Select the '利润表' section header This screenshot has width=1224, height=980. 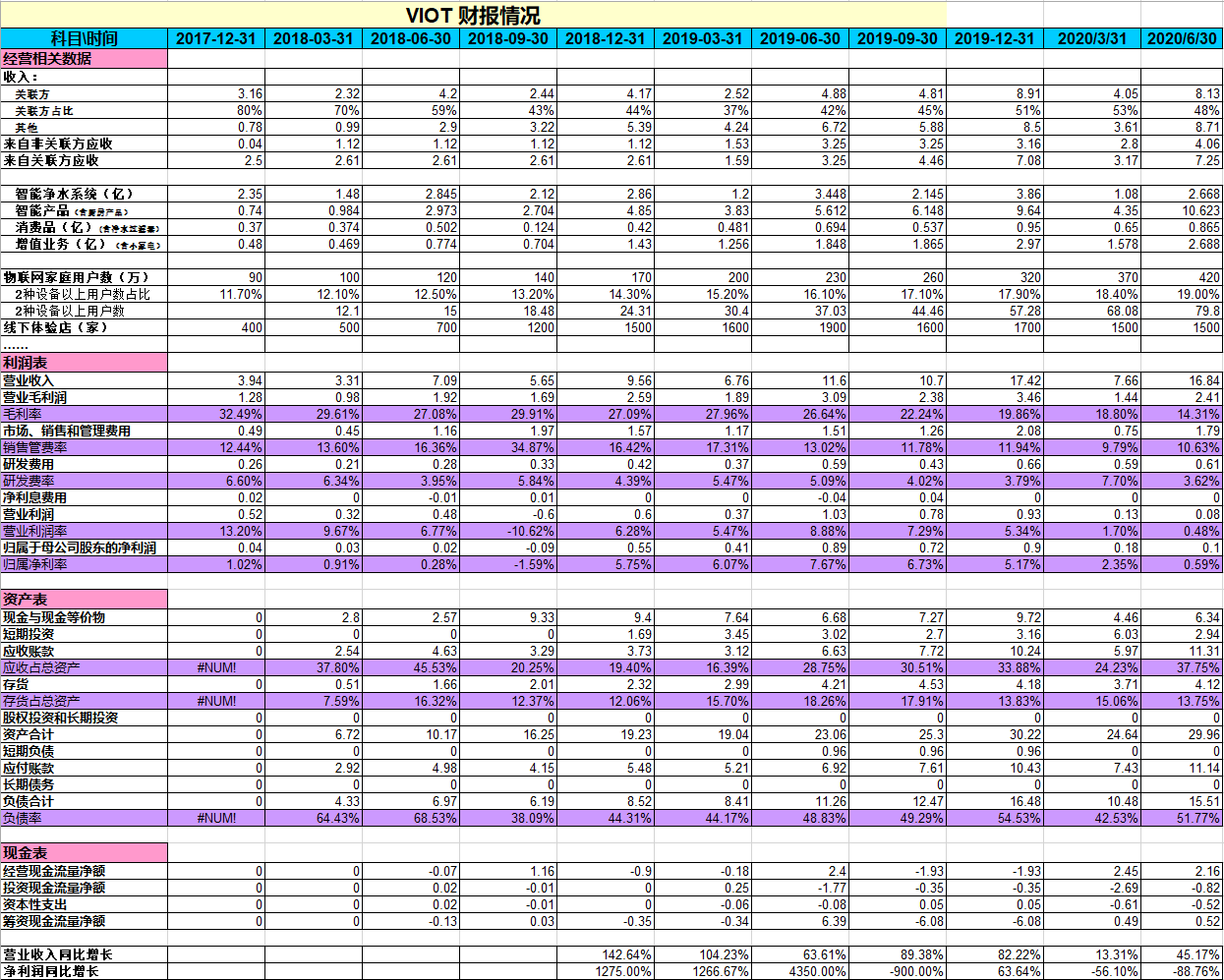(84, 363)
